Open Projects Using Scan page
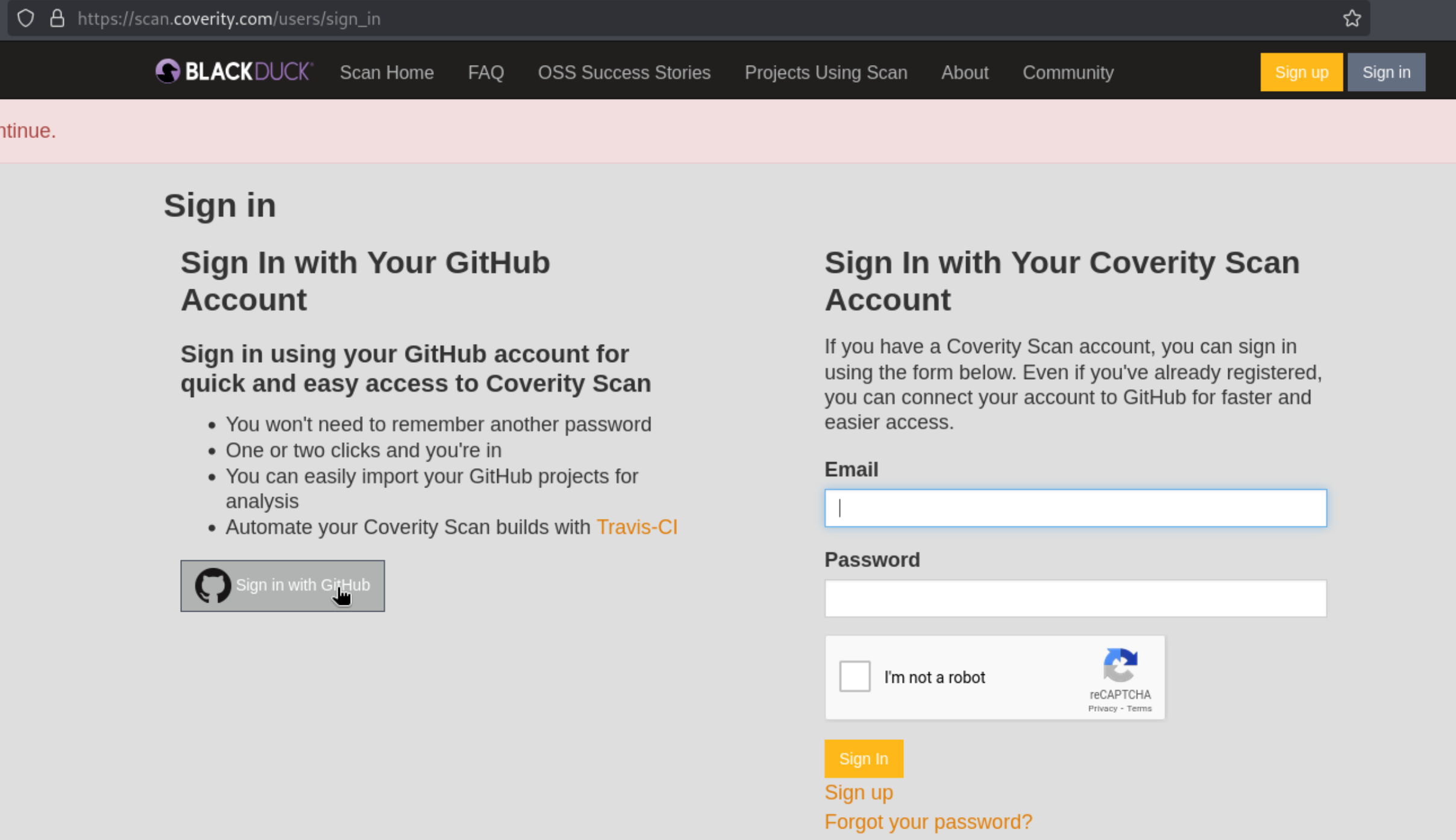 (826, 72)
